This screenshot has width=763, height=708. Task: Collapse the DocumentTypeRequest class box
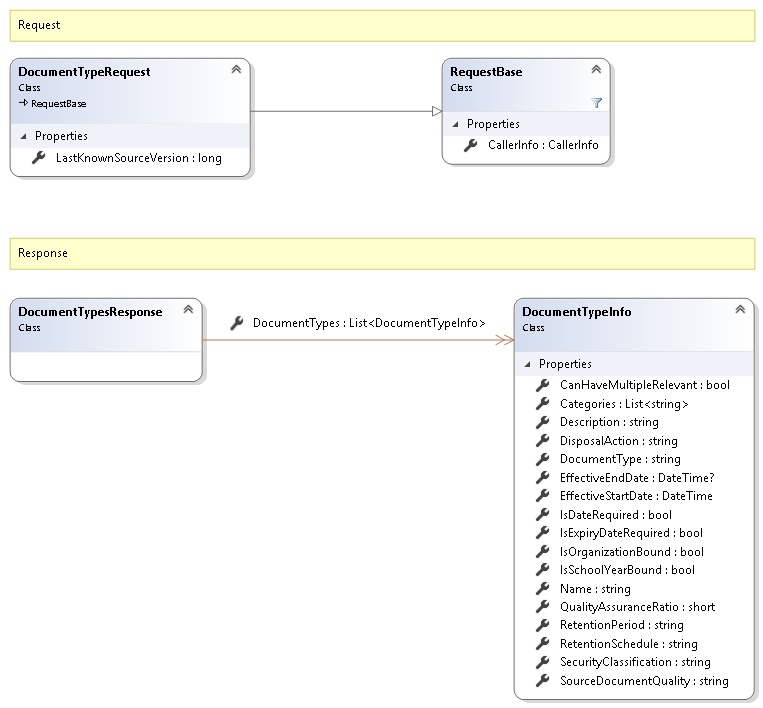click(x=236, y=69)
